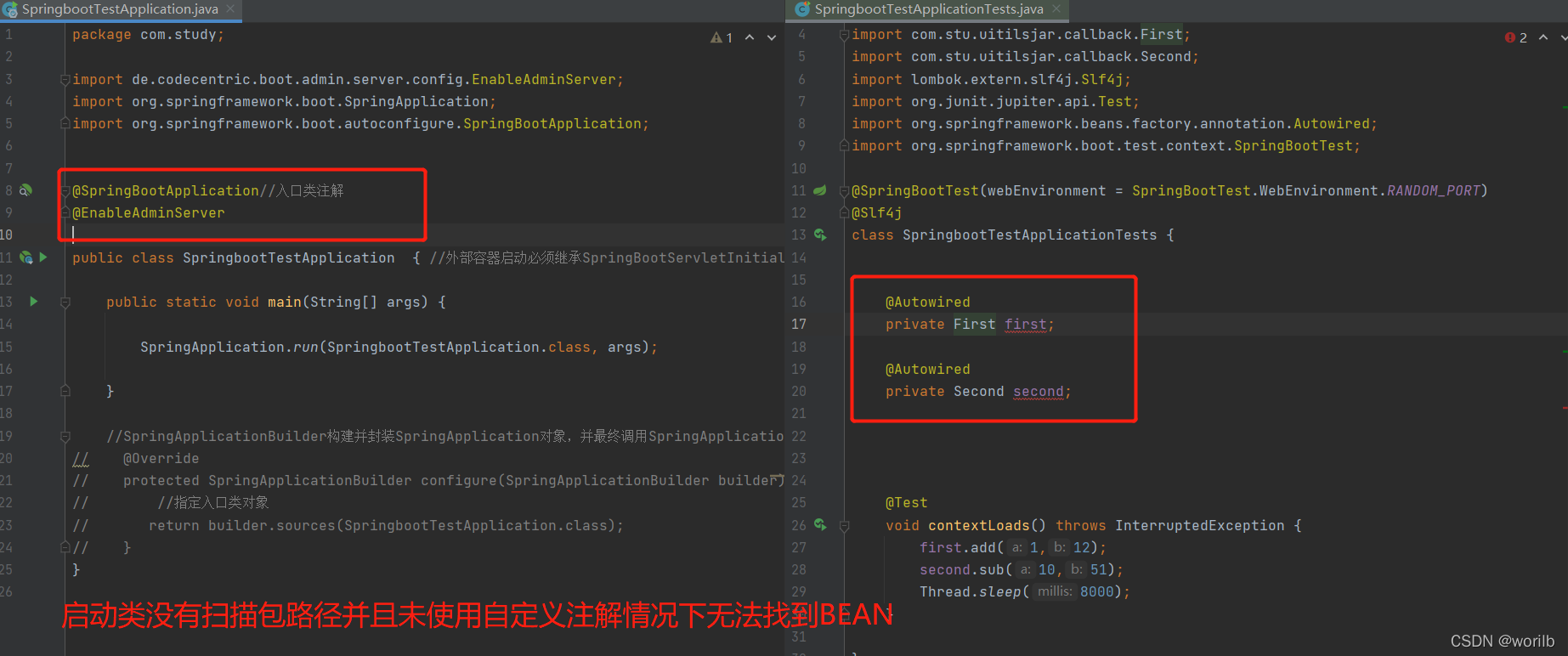Click commented @Override text

tap(161, 458)
